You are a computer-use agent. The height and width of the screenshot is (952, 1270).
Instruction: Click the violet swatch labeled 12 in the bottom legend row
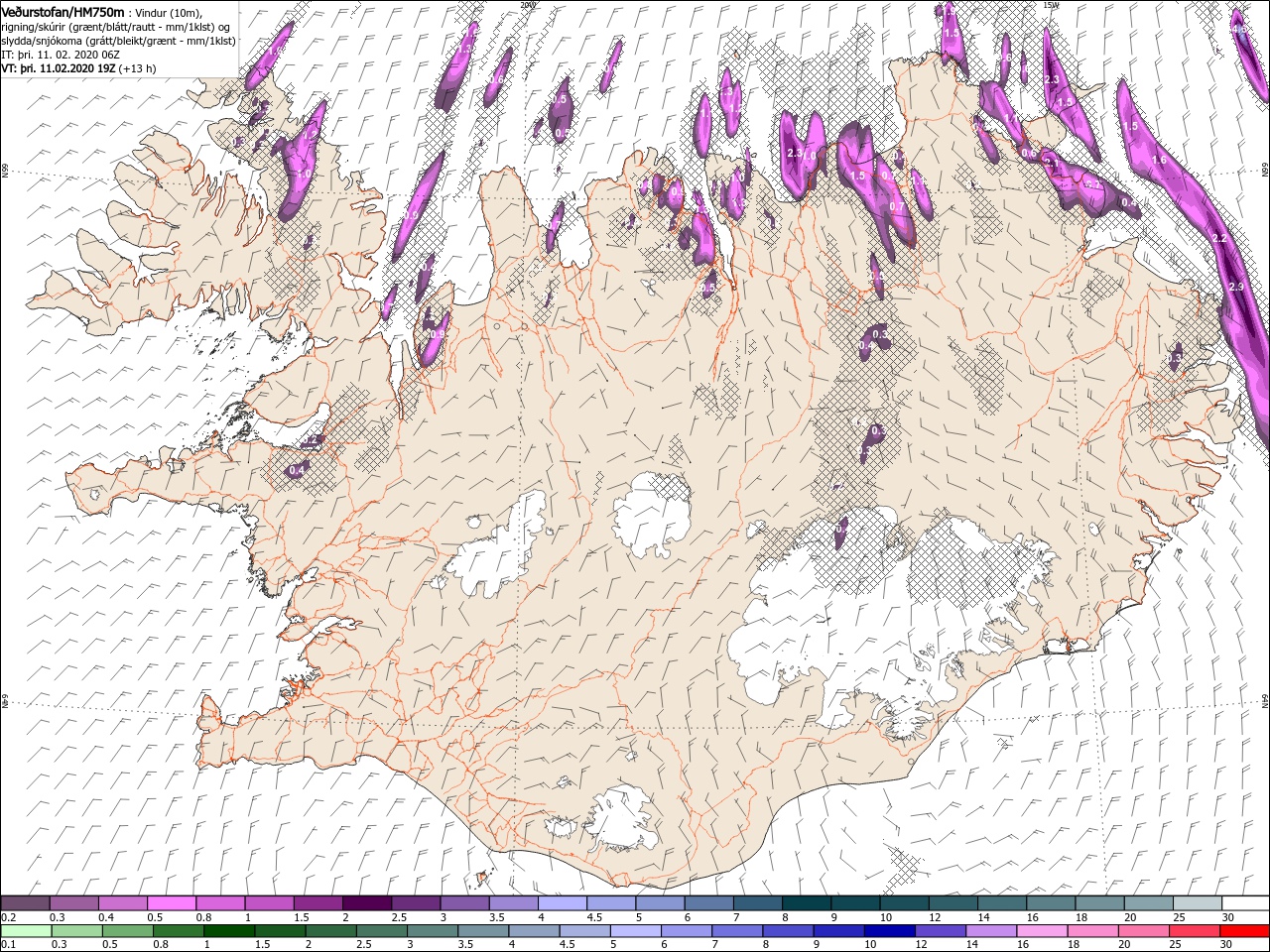click(940, 930)
